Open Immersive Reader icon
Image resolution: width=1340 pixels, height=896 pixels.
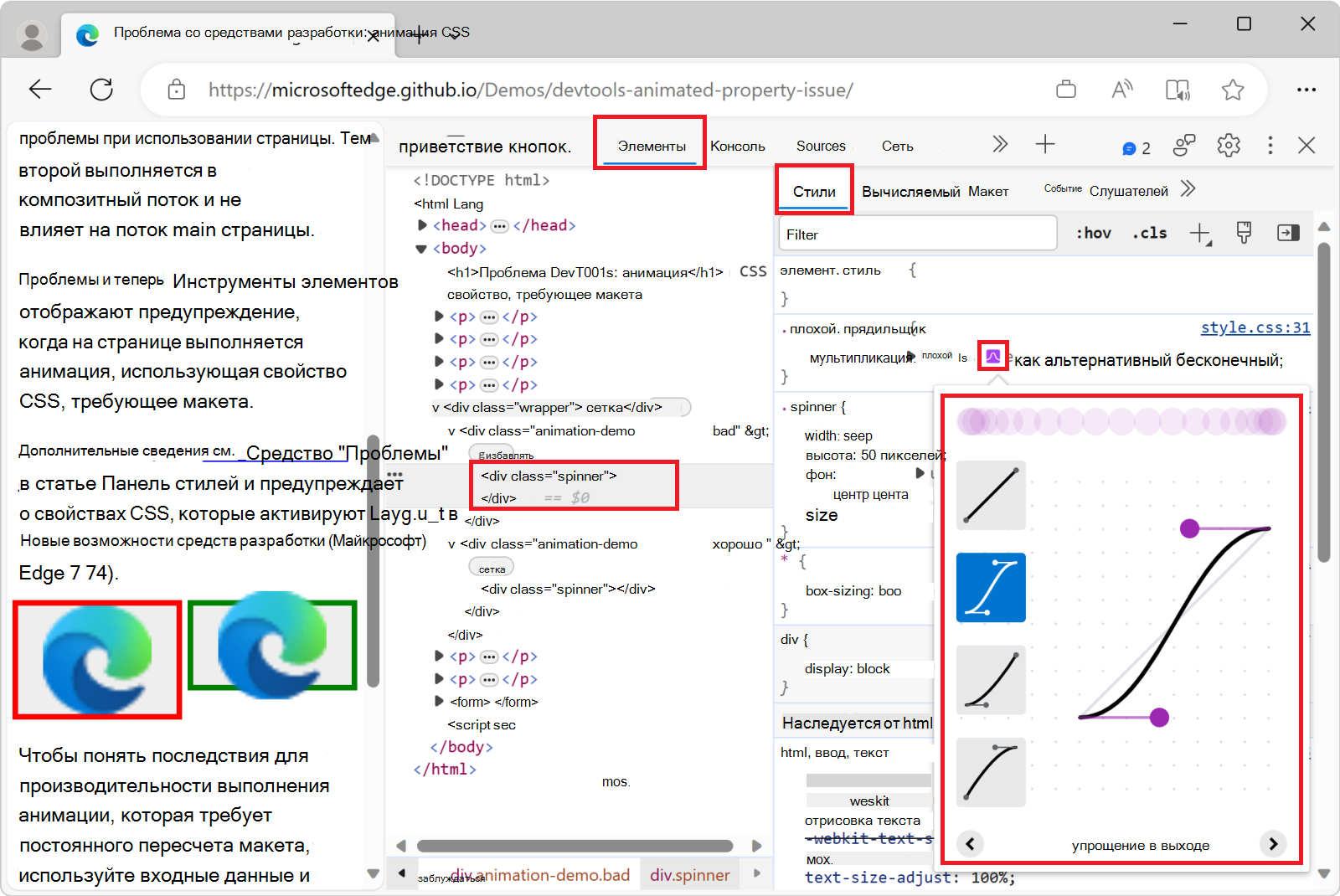pos(1178,90)
